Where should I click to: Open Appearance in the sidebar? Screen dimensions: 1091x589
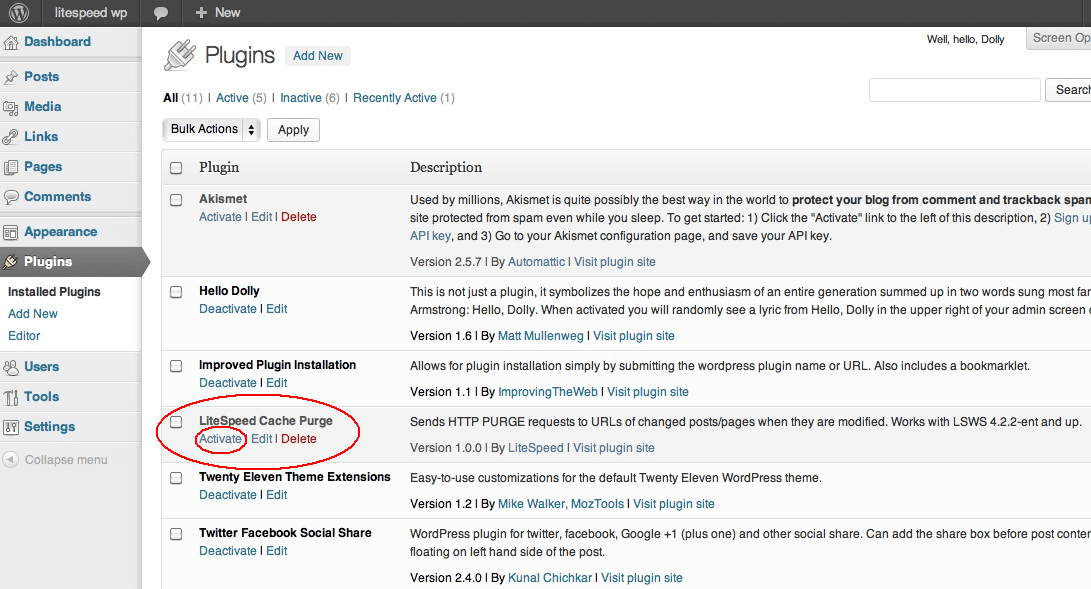[x=61, y=232]
